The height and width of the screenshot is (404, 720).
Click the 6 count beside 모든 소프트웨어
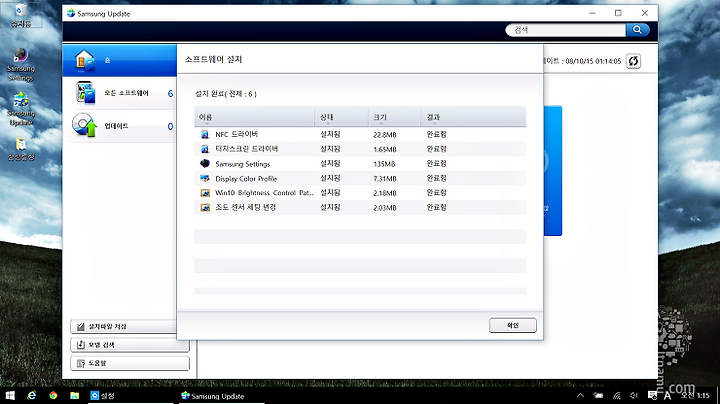pos(170,94)
